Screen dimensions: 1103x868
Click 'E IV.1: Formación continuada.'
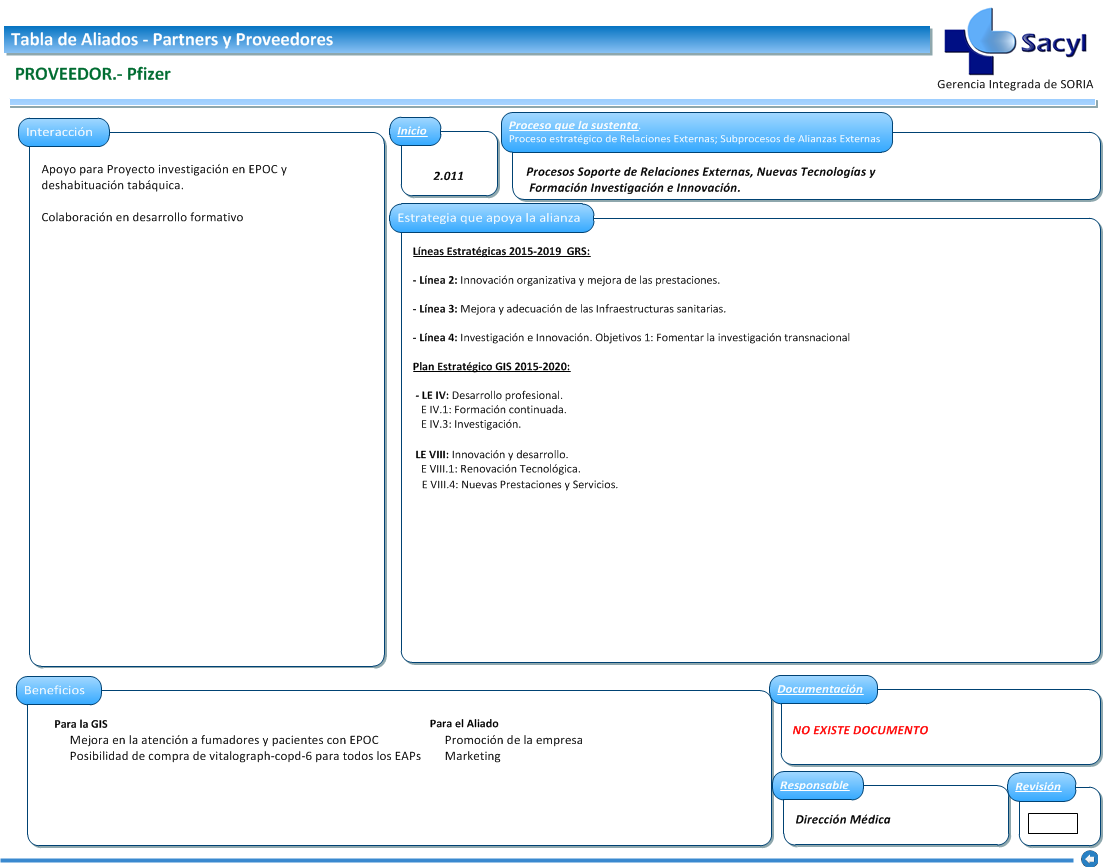tap(493, 409)
